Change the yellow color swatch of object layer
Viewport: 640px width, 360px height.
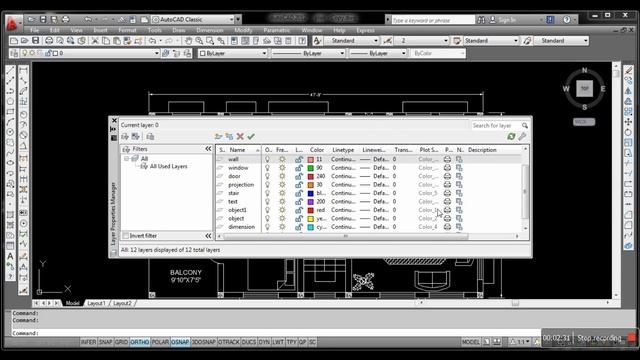(311, 218)
